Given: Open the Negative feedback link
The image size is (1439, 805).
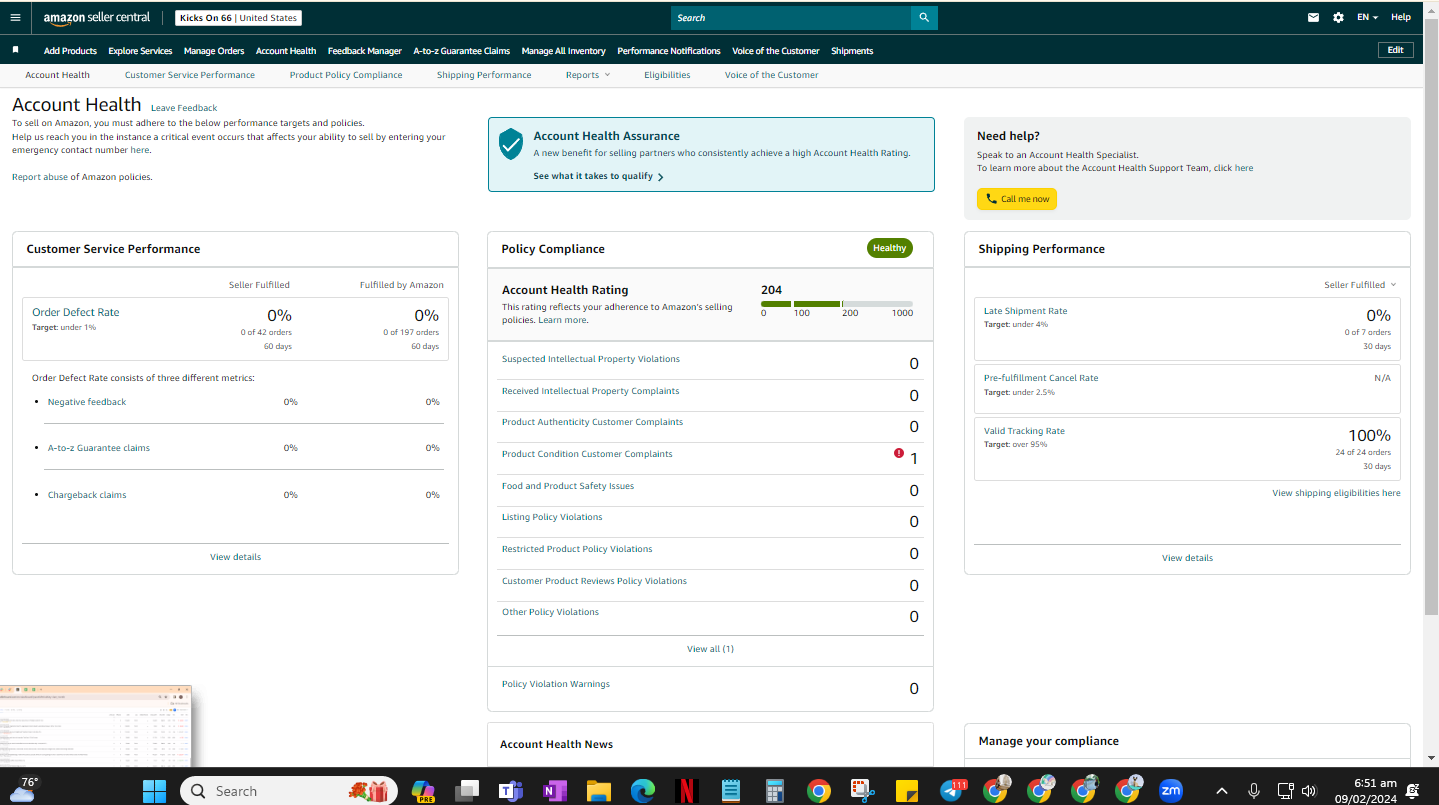Looking at the screenshot, I should coord(87,402).
